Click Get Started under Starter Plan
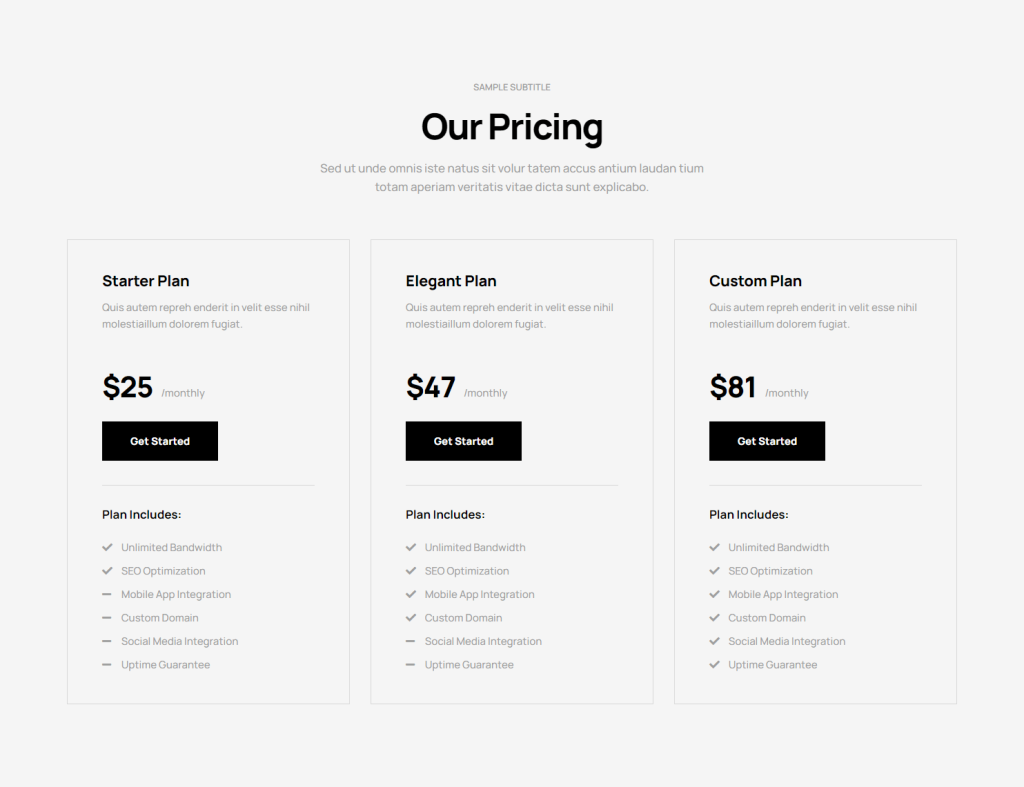 [159, 441]
